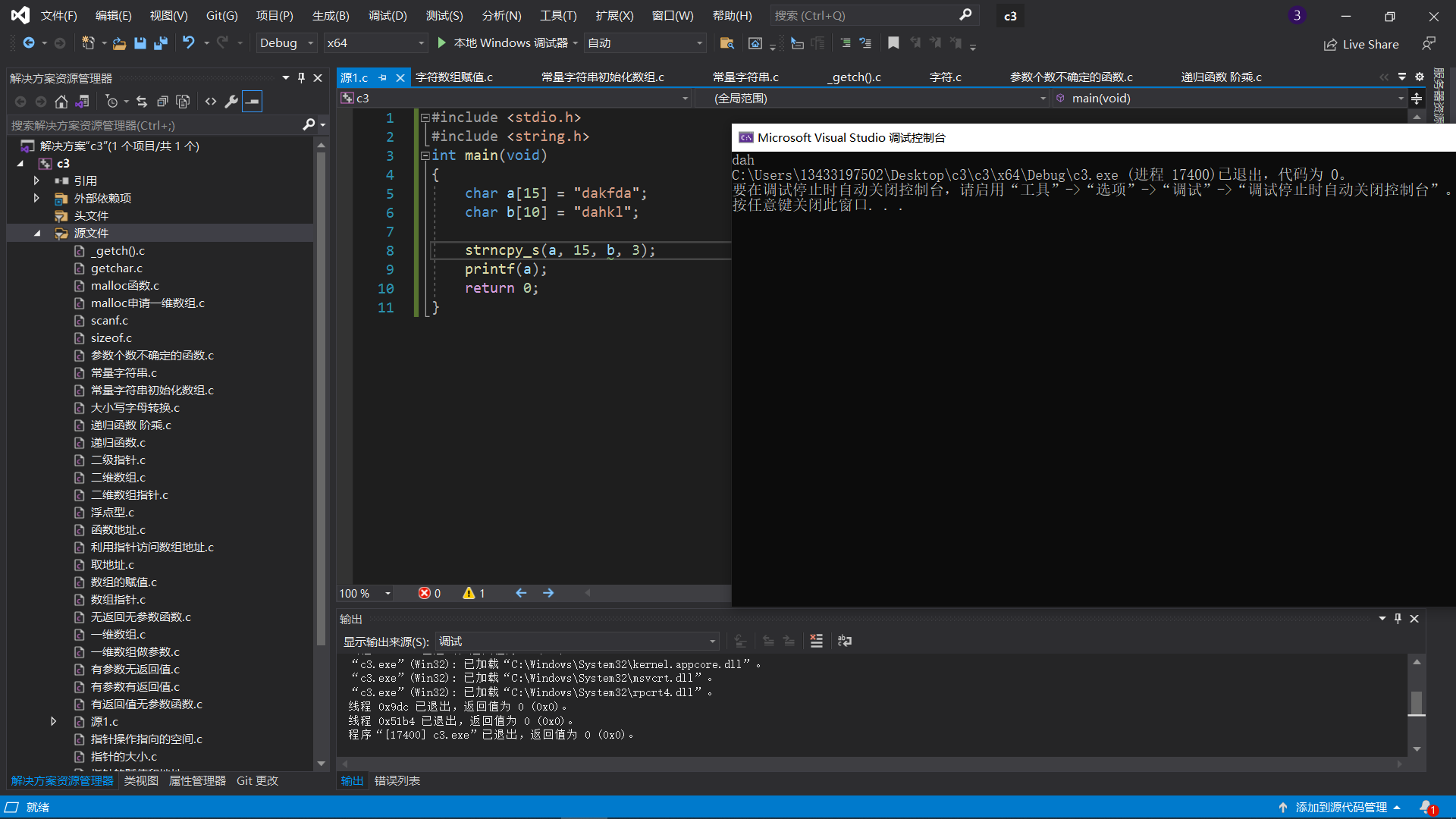Open the Debug configuration dropdown
Screen dimensions: 1456x819
tap(287, 43)
